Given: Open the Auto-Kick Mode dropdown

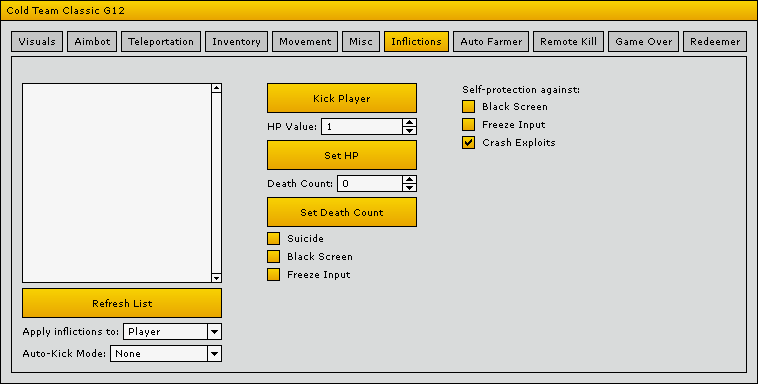Looking at the screenshot, I should tap(166, 354).
